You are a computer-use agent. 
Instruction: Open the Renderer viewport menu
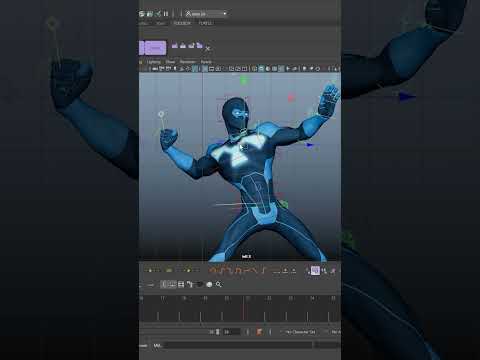[x=188, y=62]
